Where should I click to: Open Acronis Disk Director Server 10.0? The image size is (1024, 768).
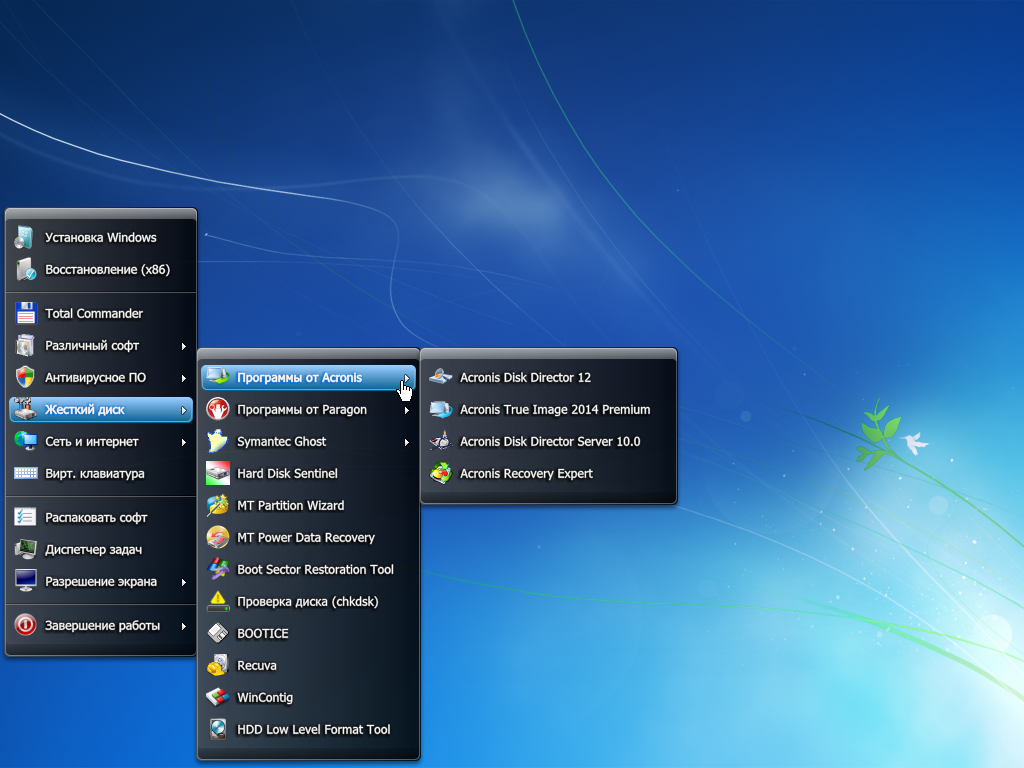[x=549, y=441]
